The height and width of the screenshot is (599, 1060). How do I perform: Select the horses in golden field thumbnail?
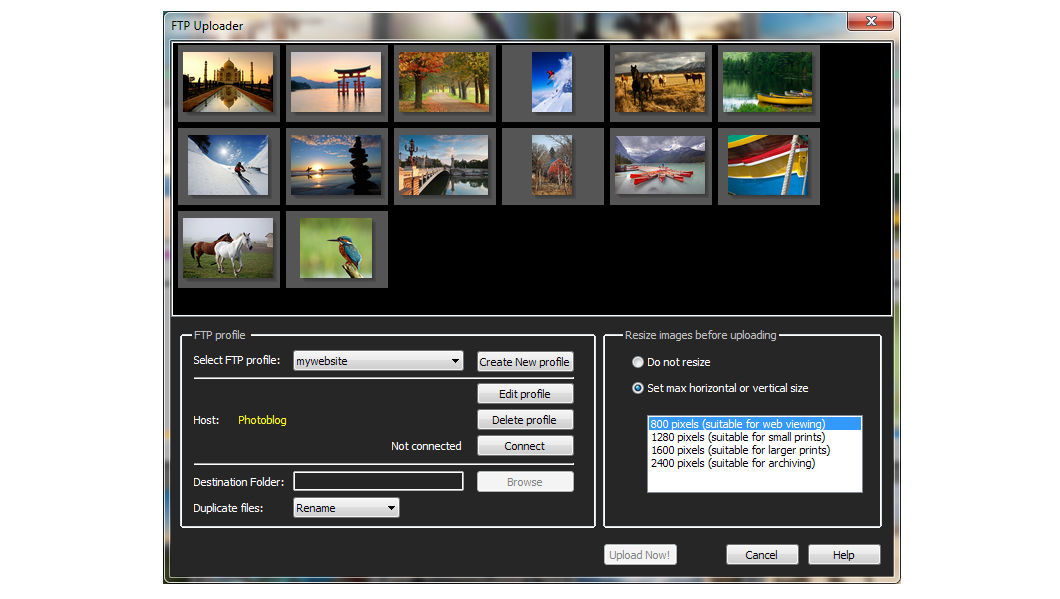[660, 82]
